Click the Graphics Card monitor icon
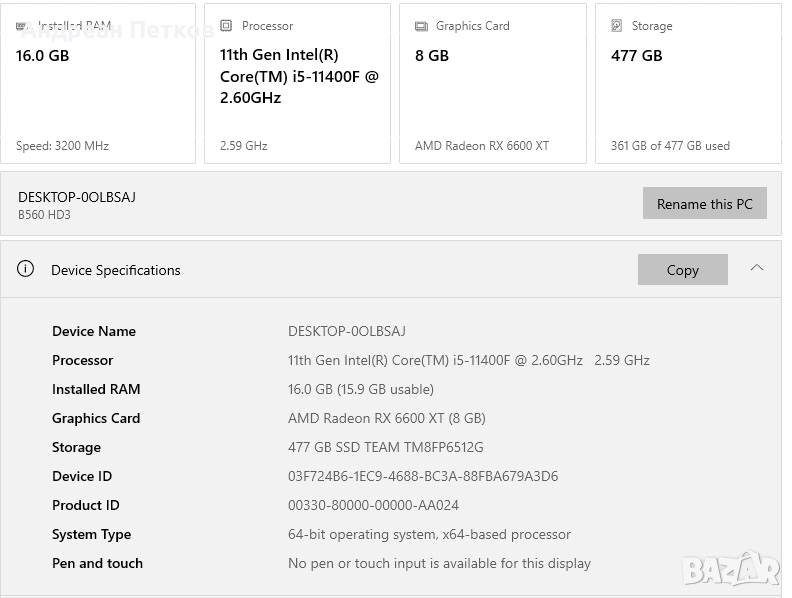The width and height of the screenshot is (792, 598). point(421,26)
